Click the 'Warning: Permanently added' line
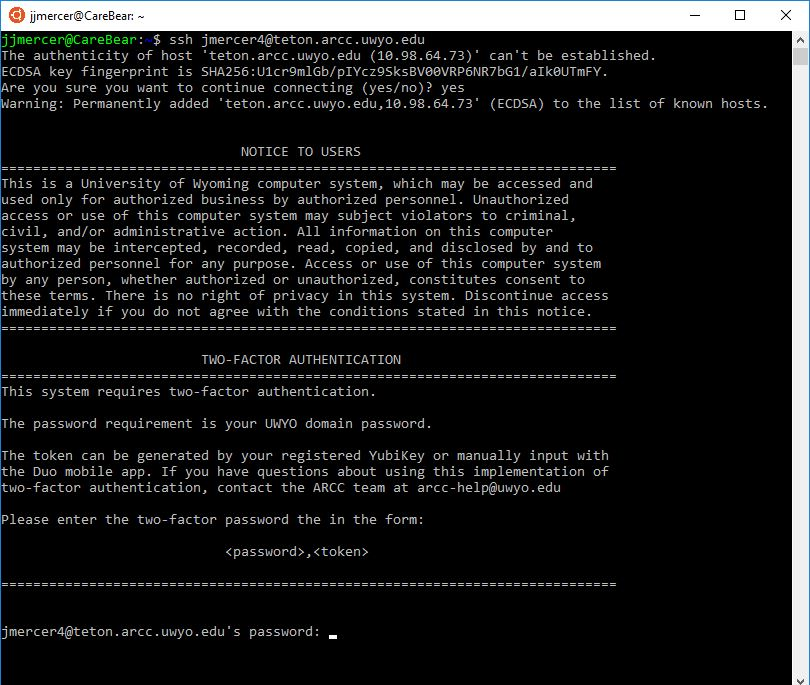Screen dimensions: 810x685 (x=384, y=104)
